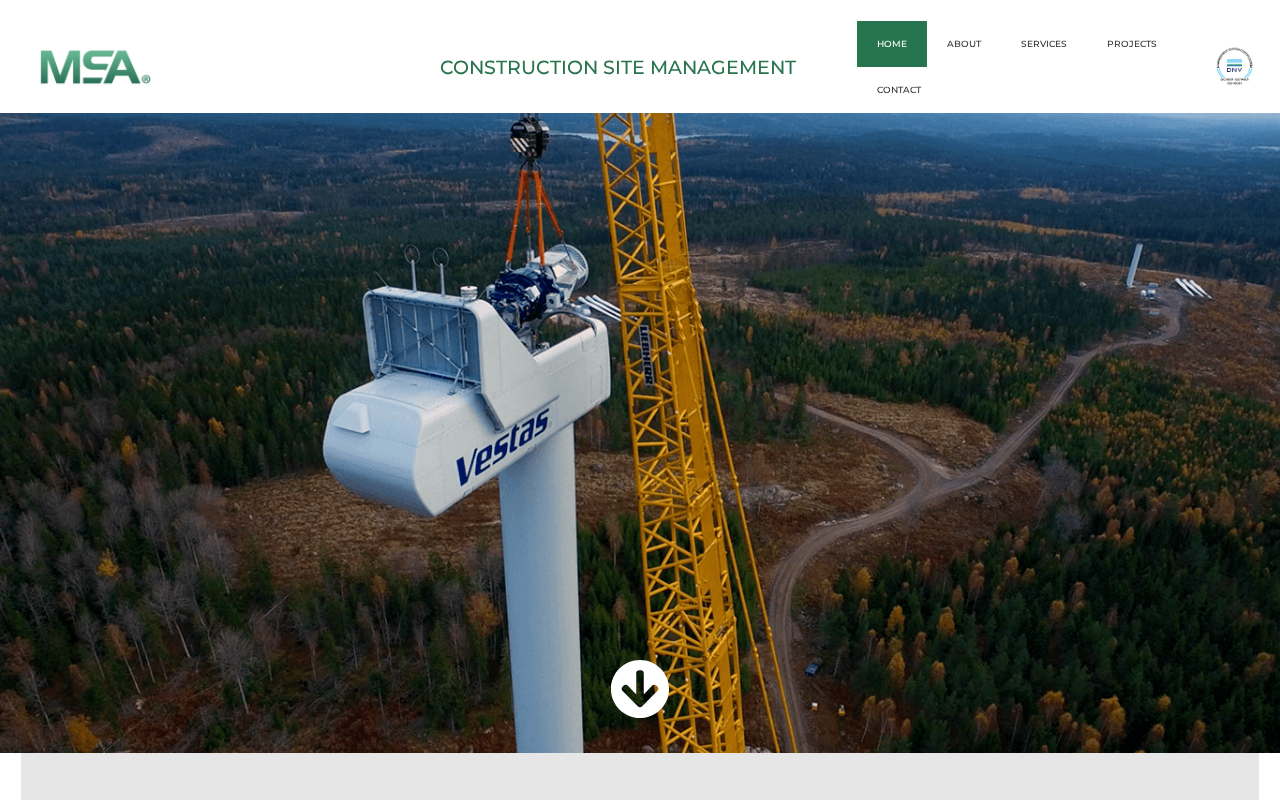This screenshot has height=800, width=1280.
Task: Go to the About page
Action: (x=964, y=44)
